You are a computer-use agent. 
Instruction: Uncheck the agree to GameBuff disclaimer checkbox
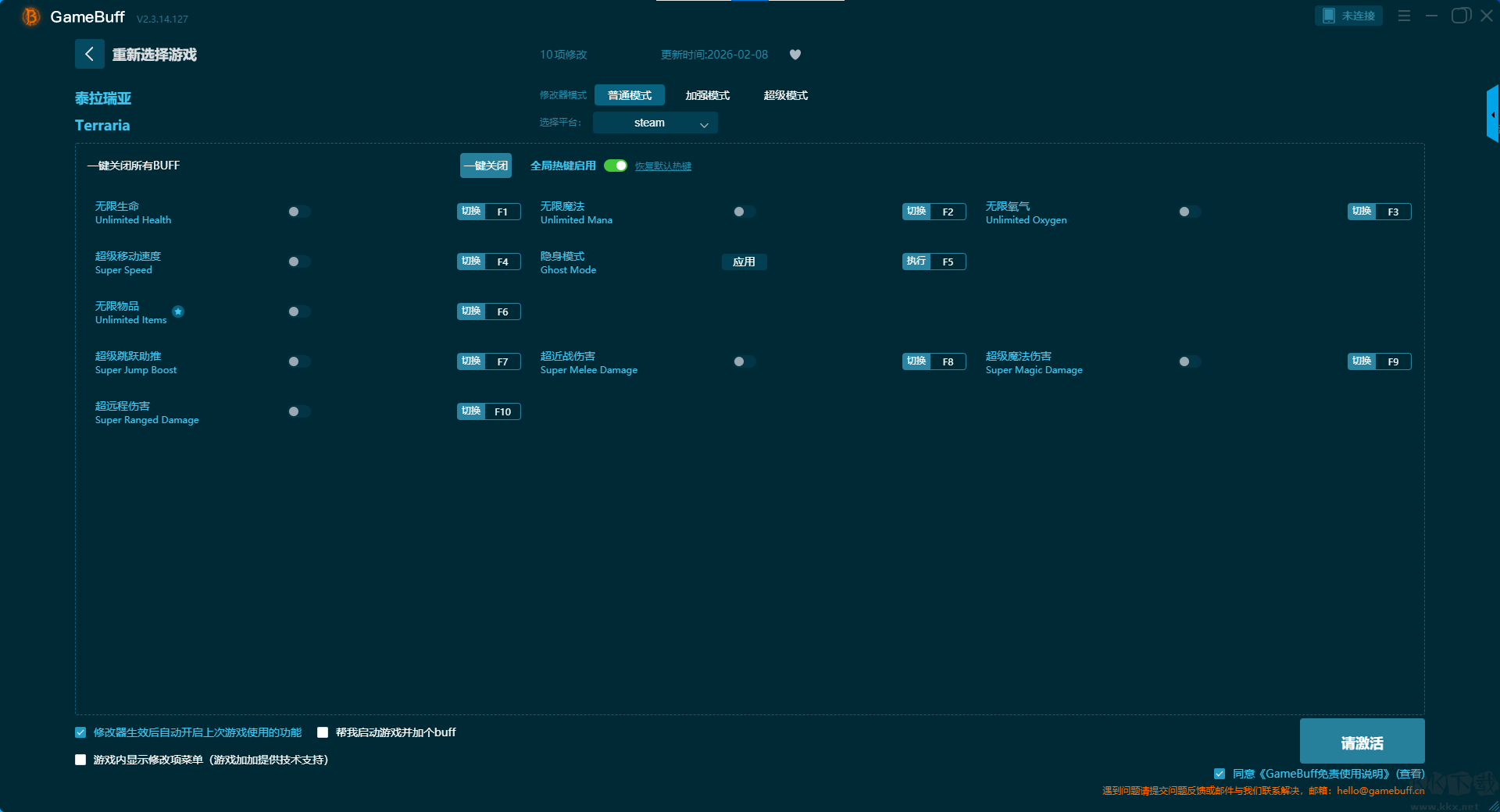pyautogui.click(x=1219, y=774)
